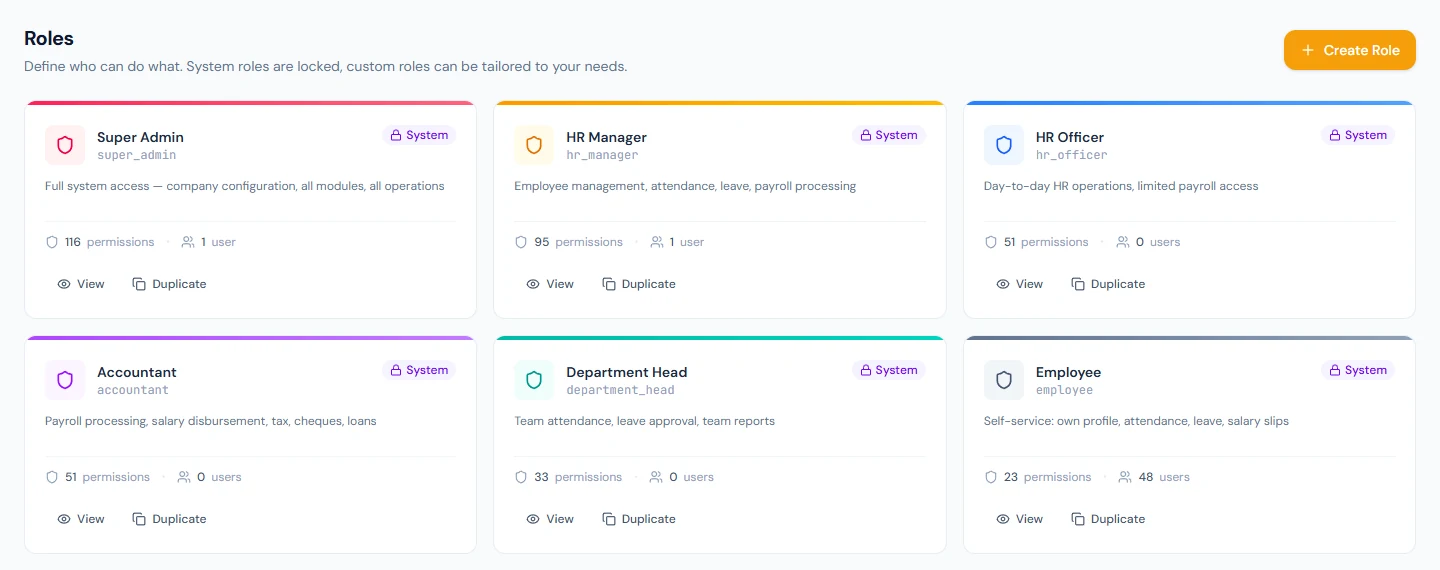Image resolution: width=1440 pixels, height=570 pixels.
Task: Click the super_admin slug text
Action: [137, 156]
